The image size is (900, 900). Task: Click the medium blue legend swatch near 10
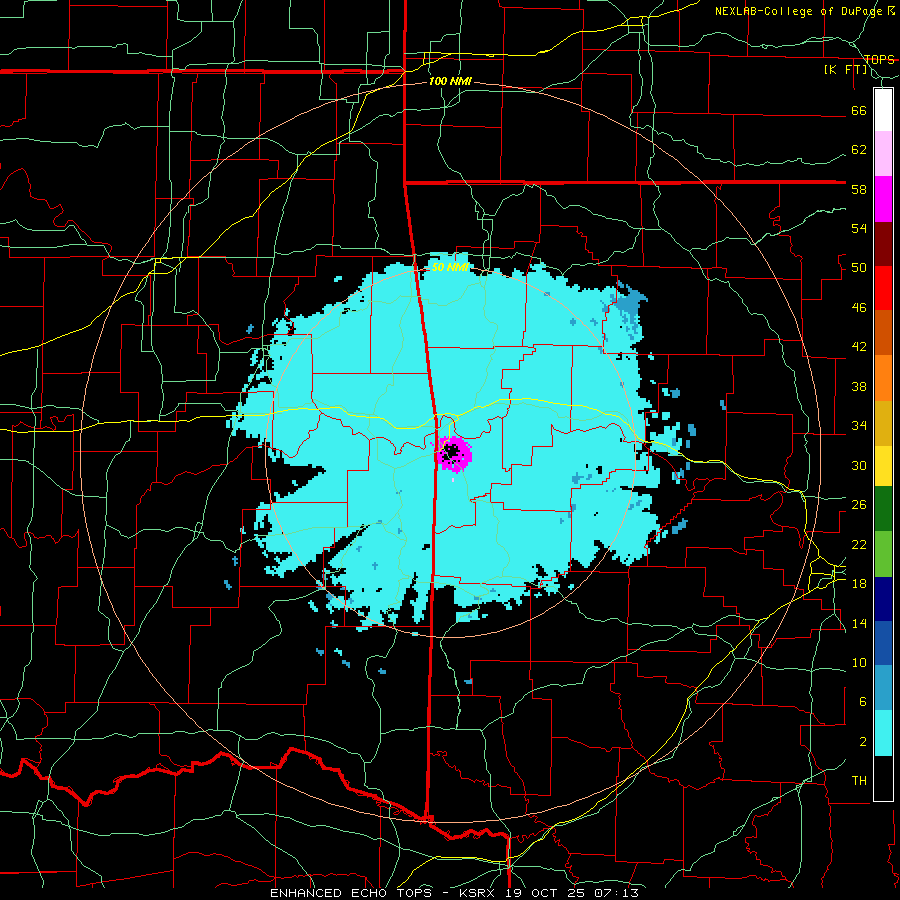pyautogui.click(x=883, y=644)
